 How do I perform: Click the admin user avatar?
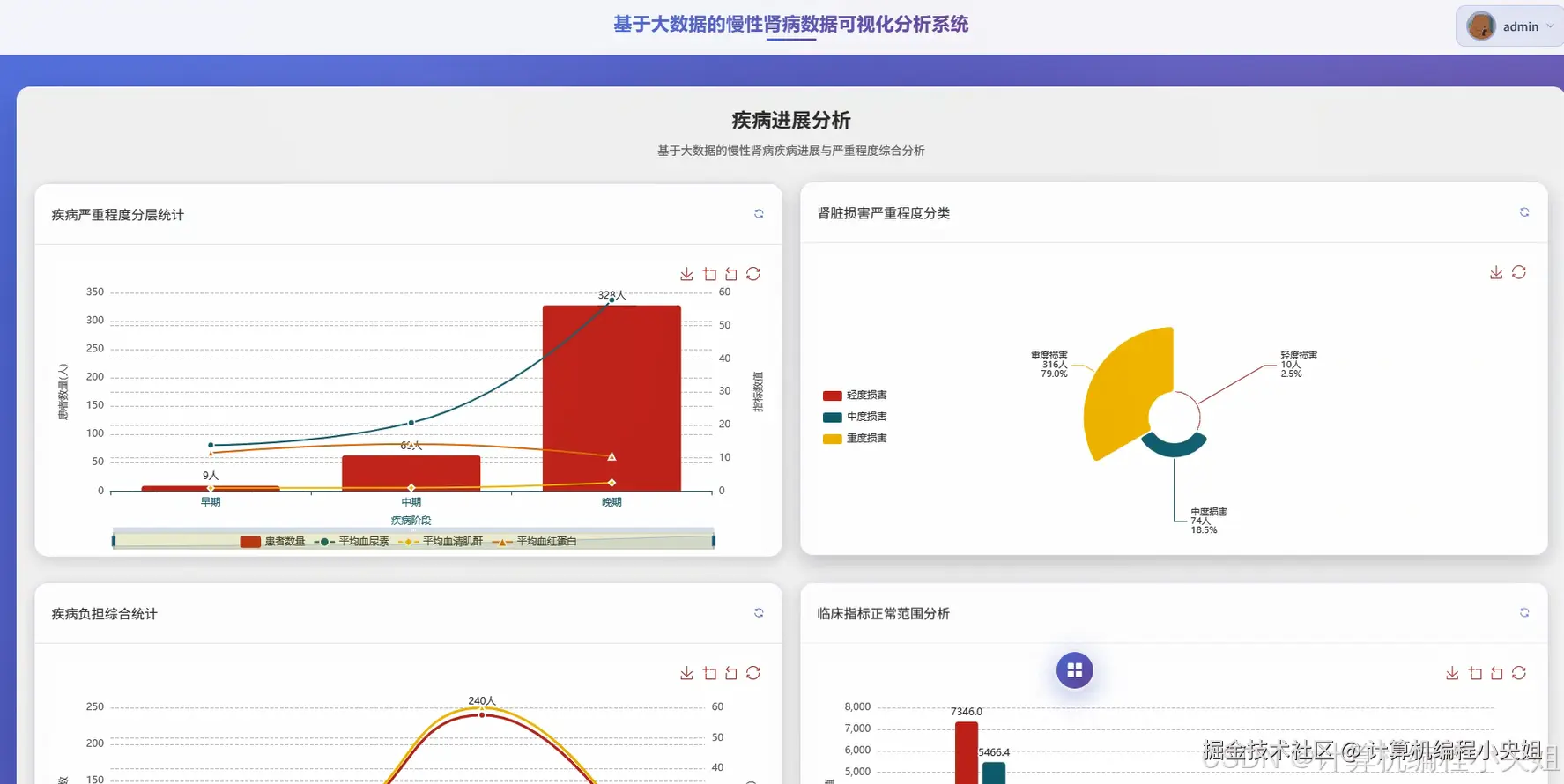(x=1481, y=26)
